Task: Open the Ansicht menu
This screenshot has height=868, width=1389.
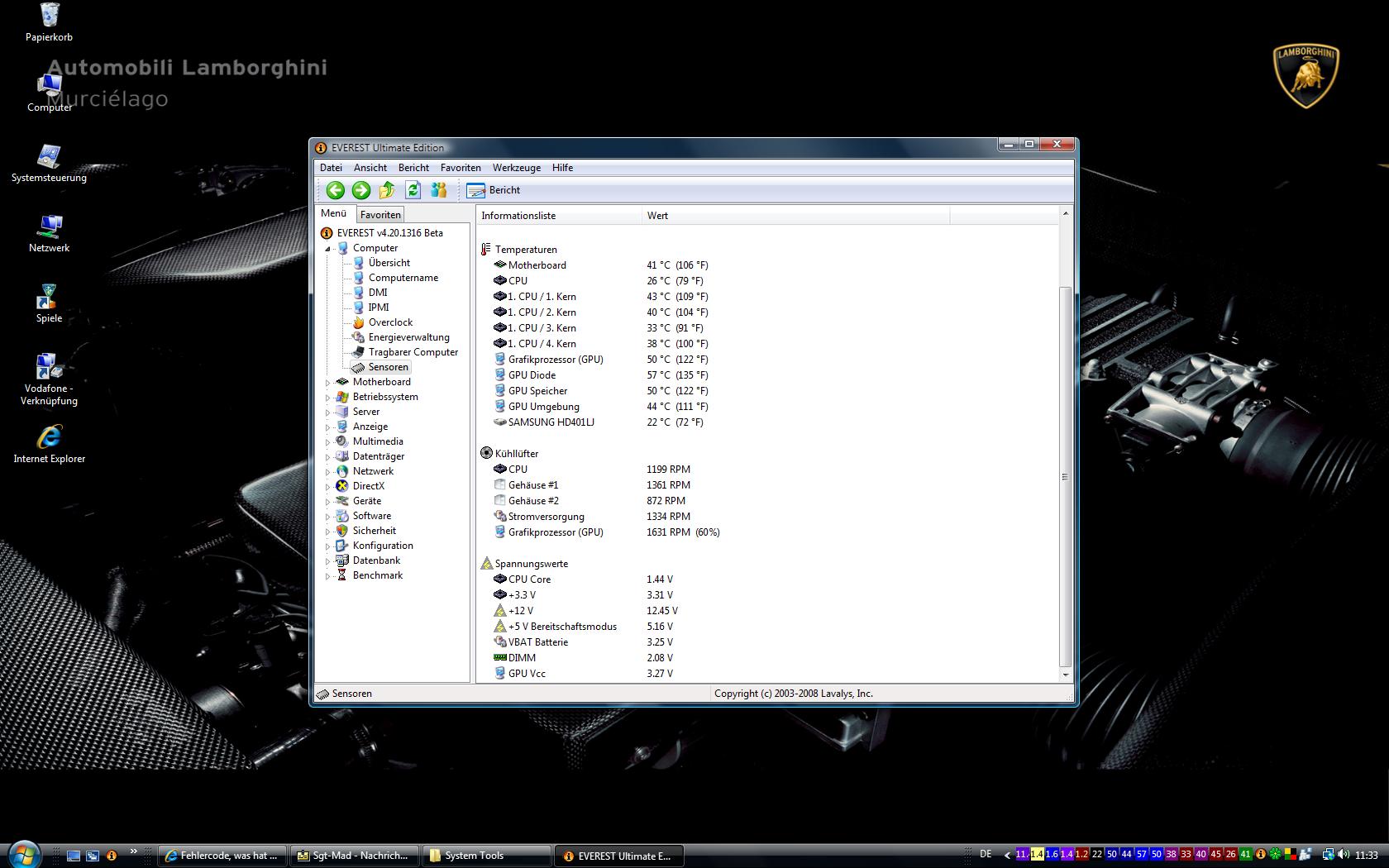Action: (x=370, y=168)
